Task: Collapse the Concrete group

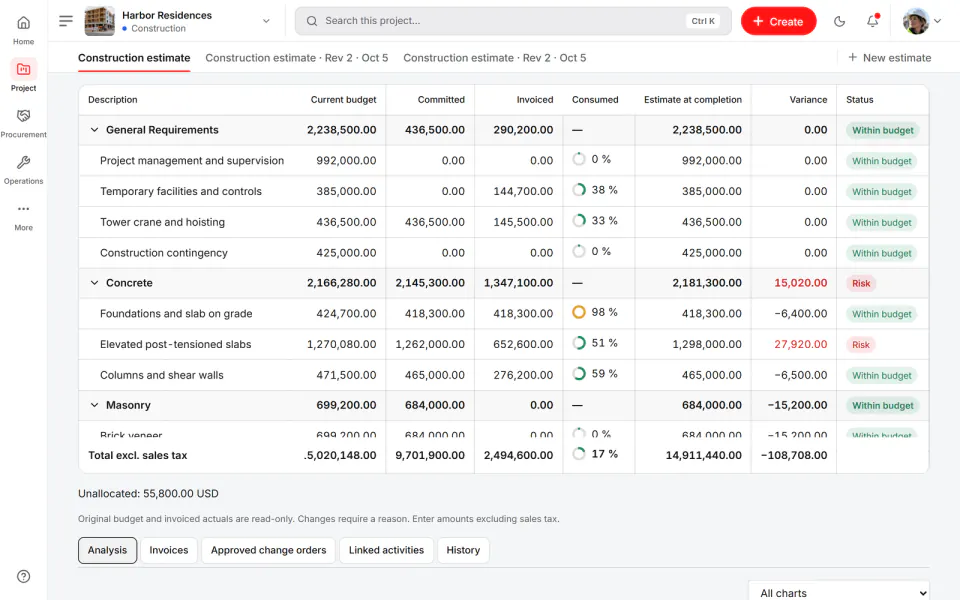Action: coord(94,283)
